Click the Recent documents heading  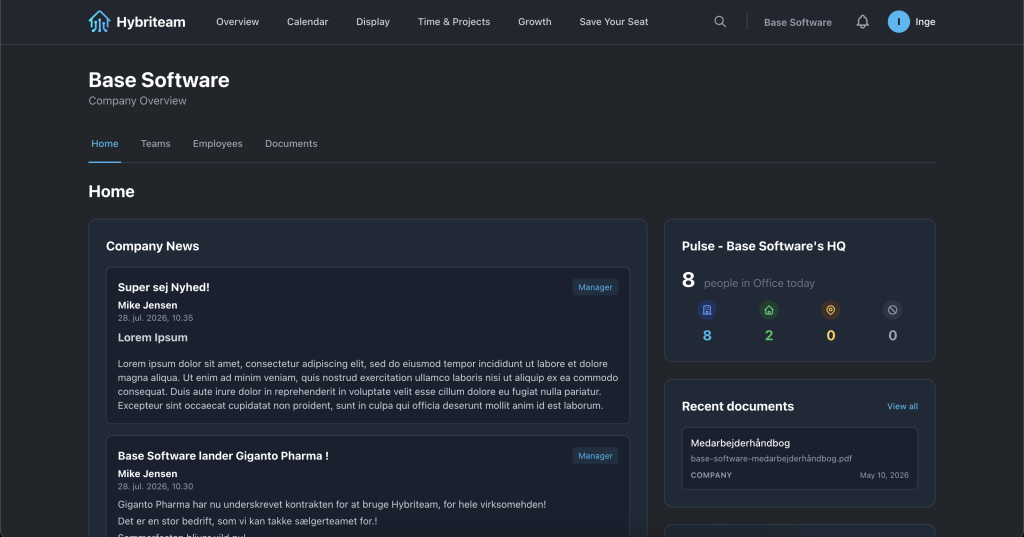click(x=737, y=406)
